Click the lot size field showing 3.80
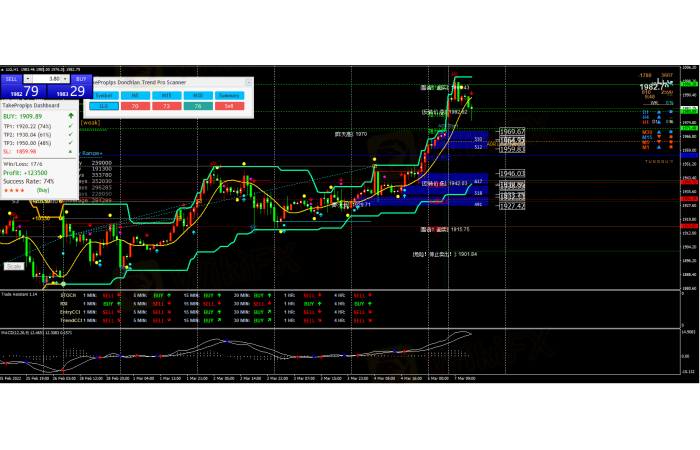This screenshot has height=450, width=700. coord(47,78)
